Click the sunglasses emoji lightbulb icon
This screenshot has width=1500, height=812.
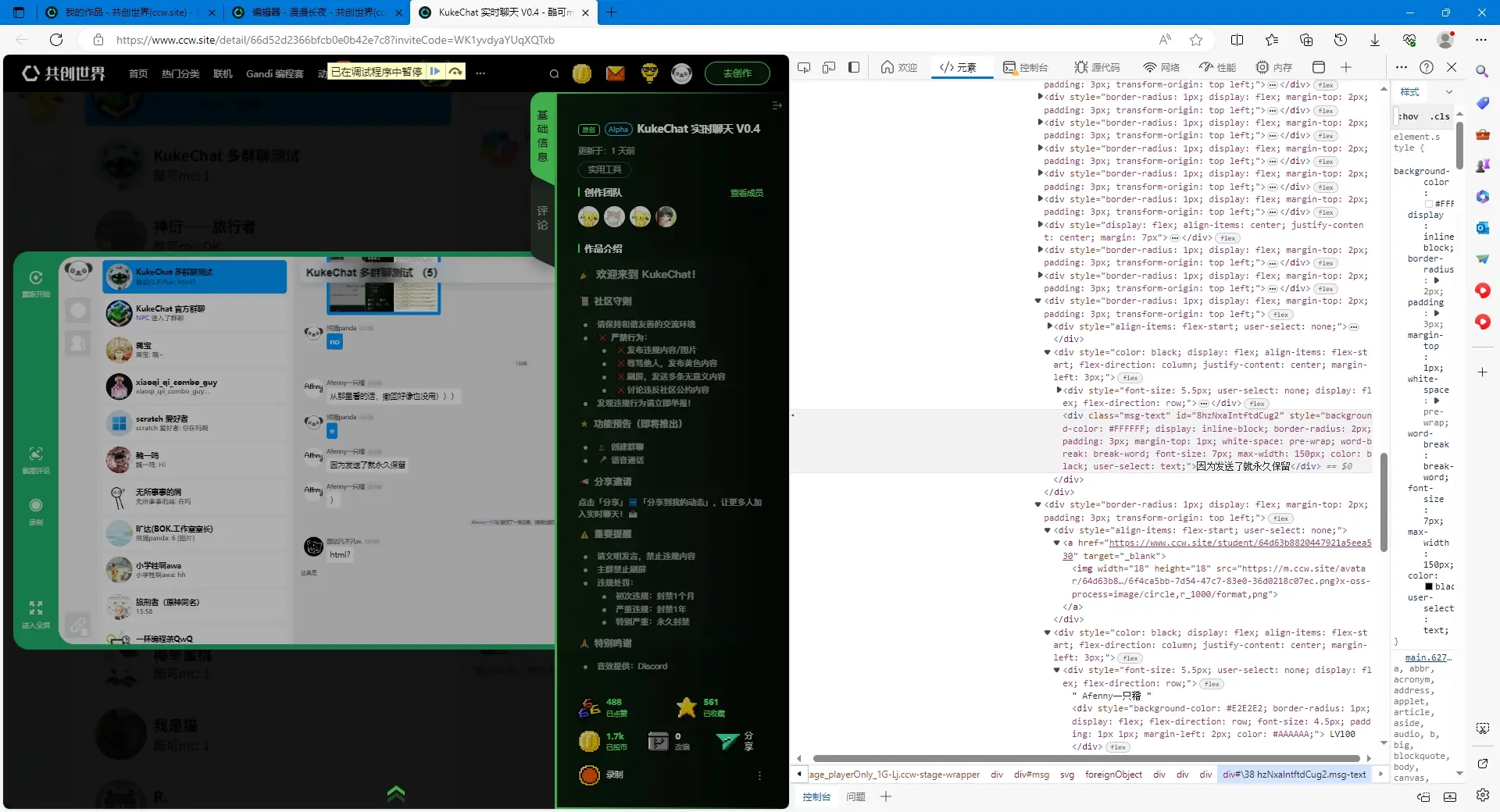pyautogui.click(x=649, y=73)
